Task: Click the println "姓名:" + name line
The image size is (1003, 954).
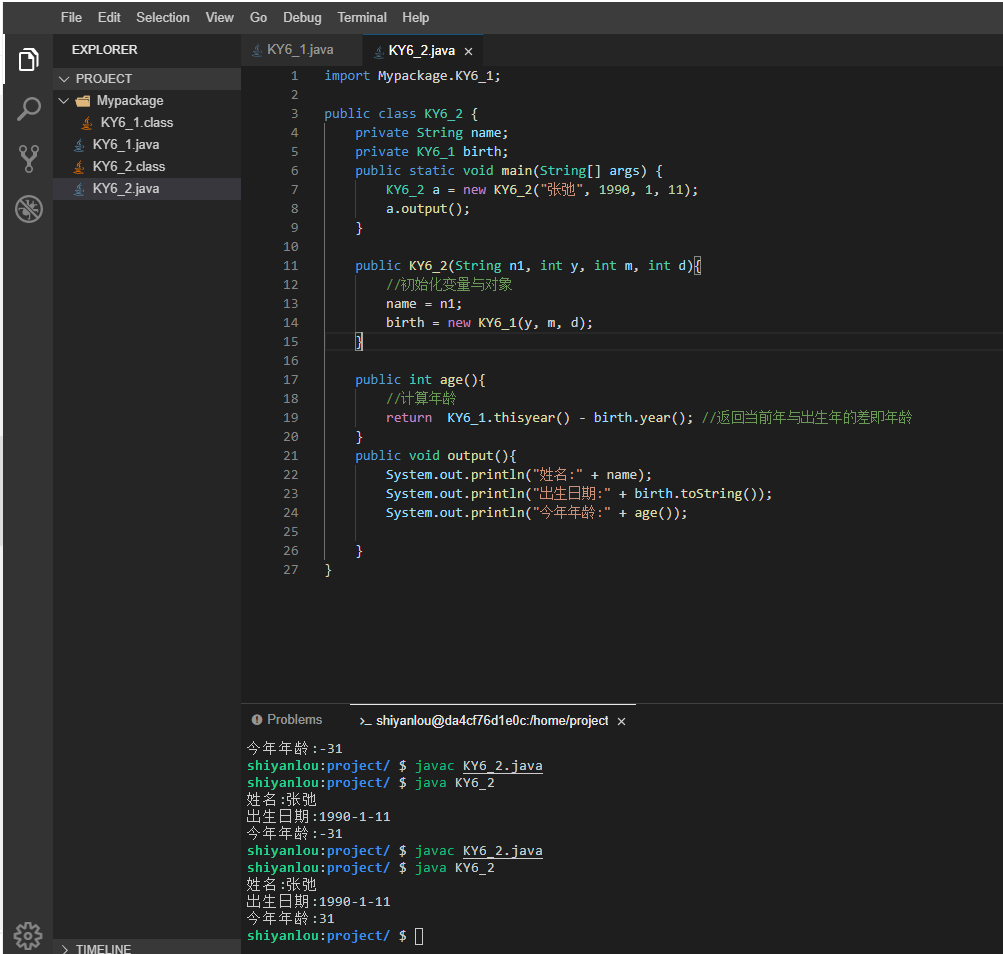Action: tap(519, 475)
